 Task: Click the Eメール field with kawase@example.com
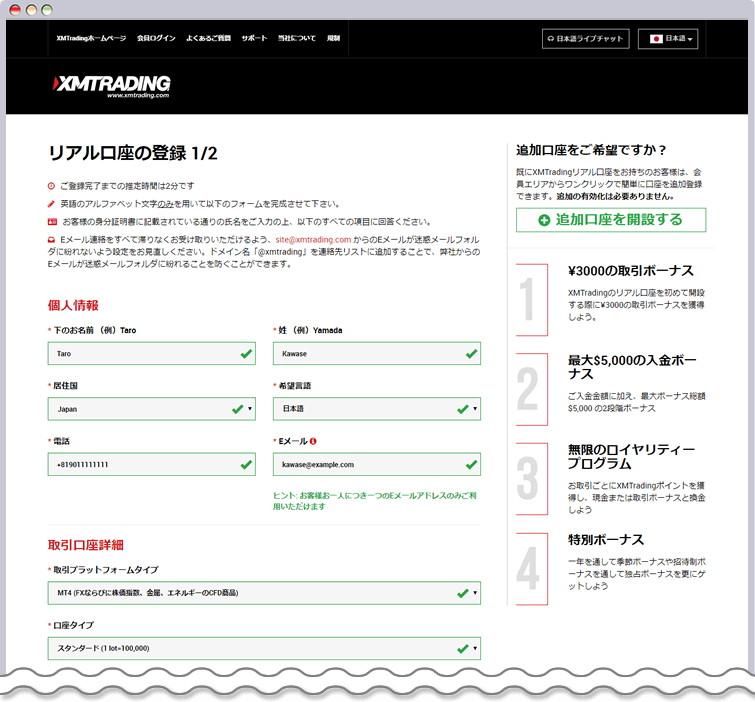click(x=377, y=465)
